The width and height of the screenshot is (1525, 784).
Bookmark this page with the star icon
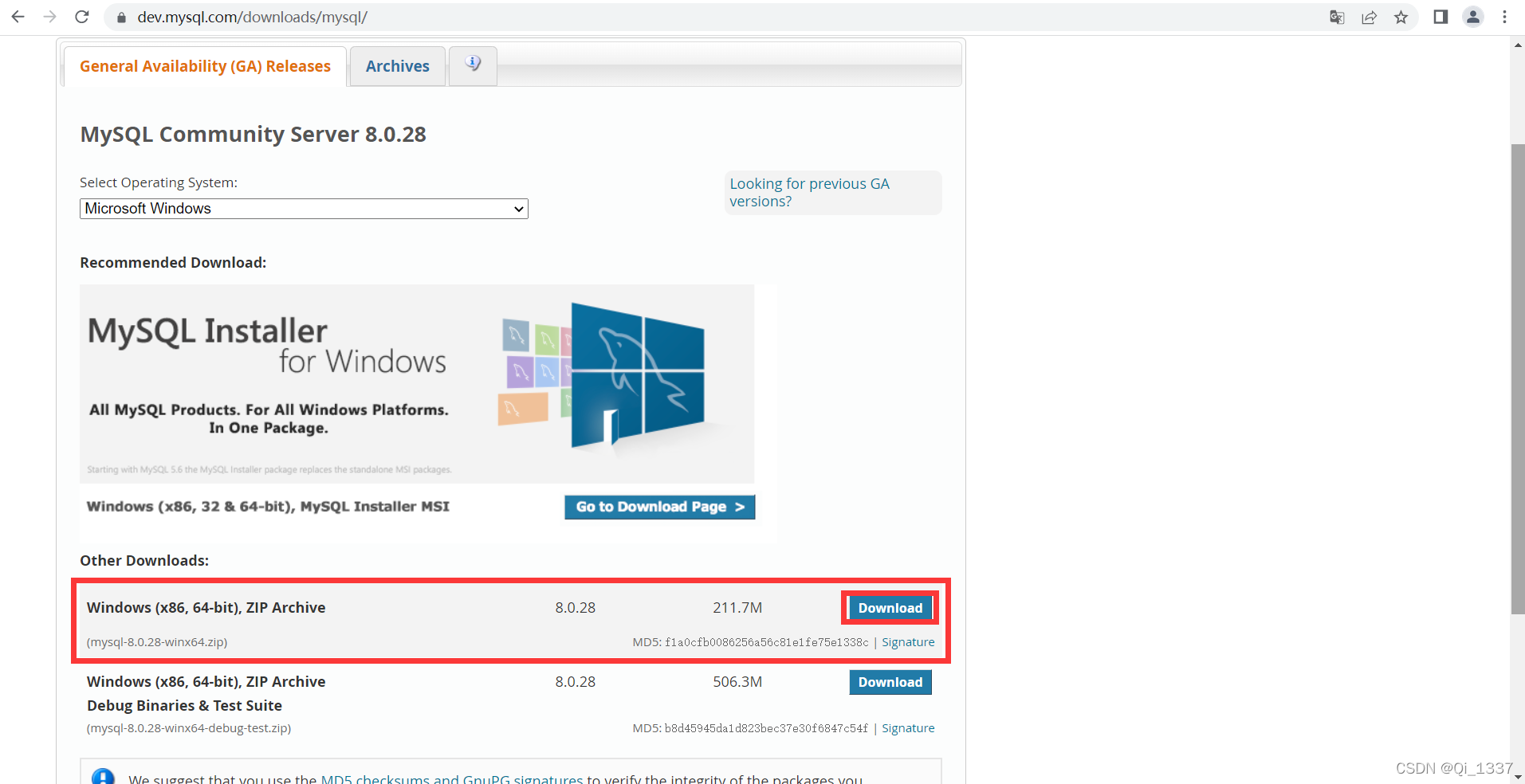click(x=1401, y=17)
